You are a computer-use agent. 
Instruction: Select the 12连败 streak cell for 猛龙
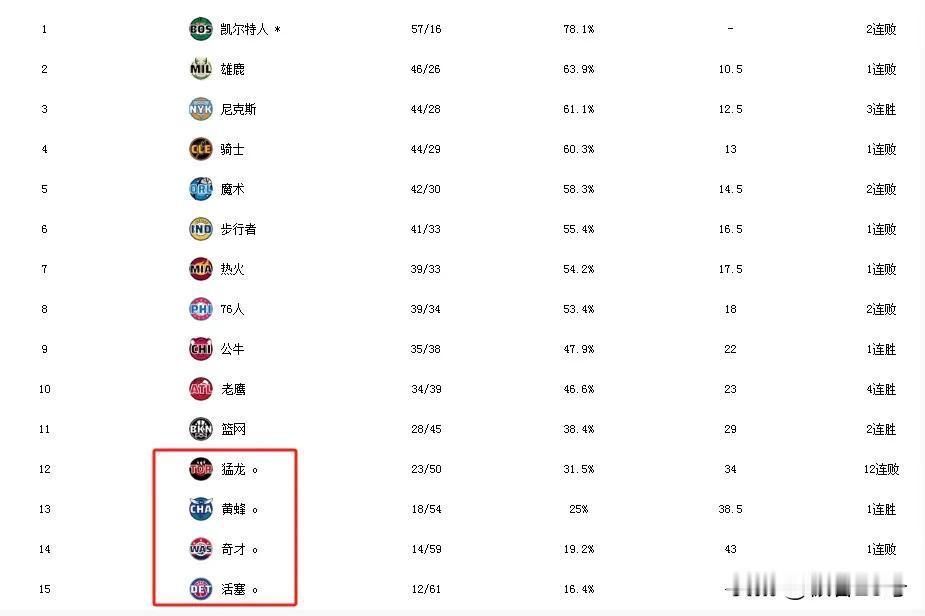coord(881,469)
